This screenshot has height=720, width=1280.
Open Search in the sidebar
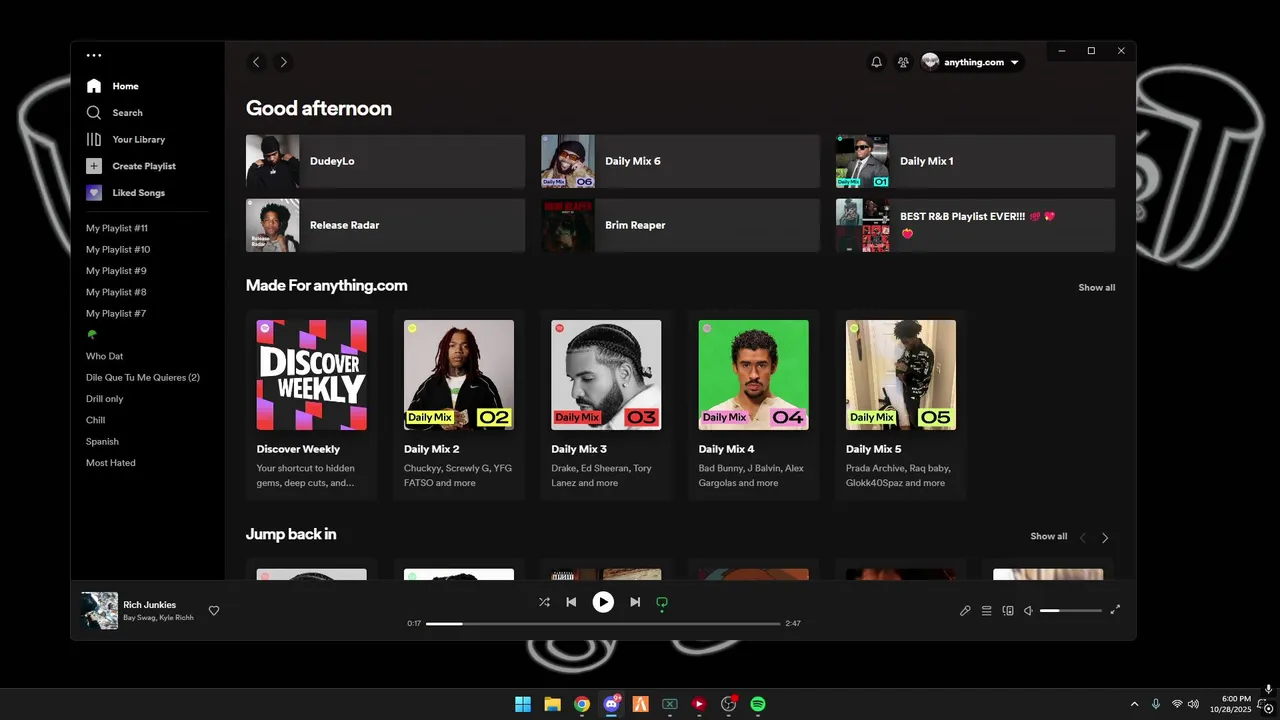[114, 113]
